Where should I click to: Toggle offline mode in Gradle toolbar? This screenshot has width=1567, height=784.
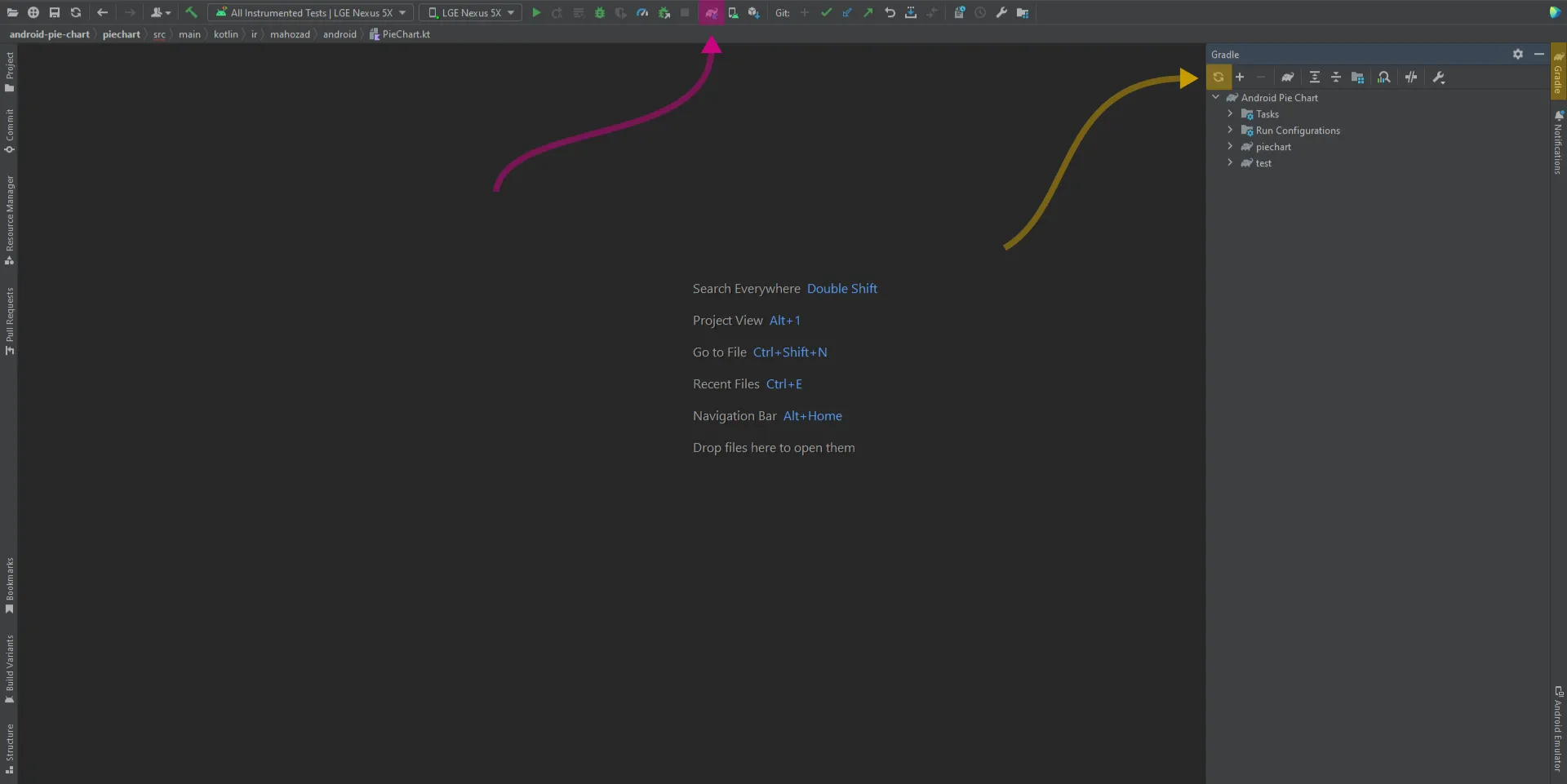point(1411,77)
